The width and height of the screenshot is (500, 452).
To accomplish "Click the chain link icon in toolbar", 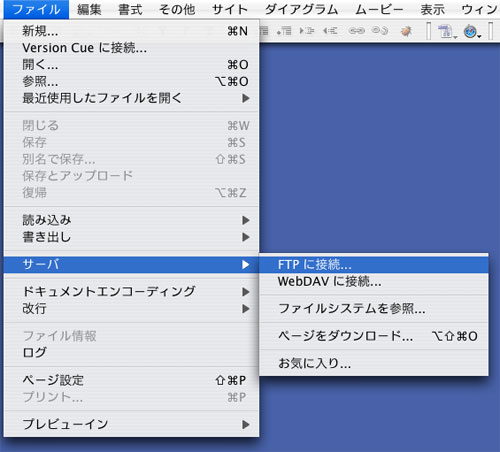I will coord(357,31).
